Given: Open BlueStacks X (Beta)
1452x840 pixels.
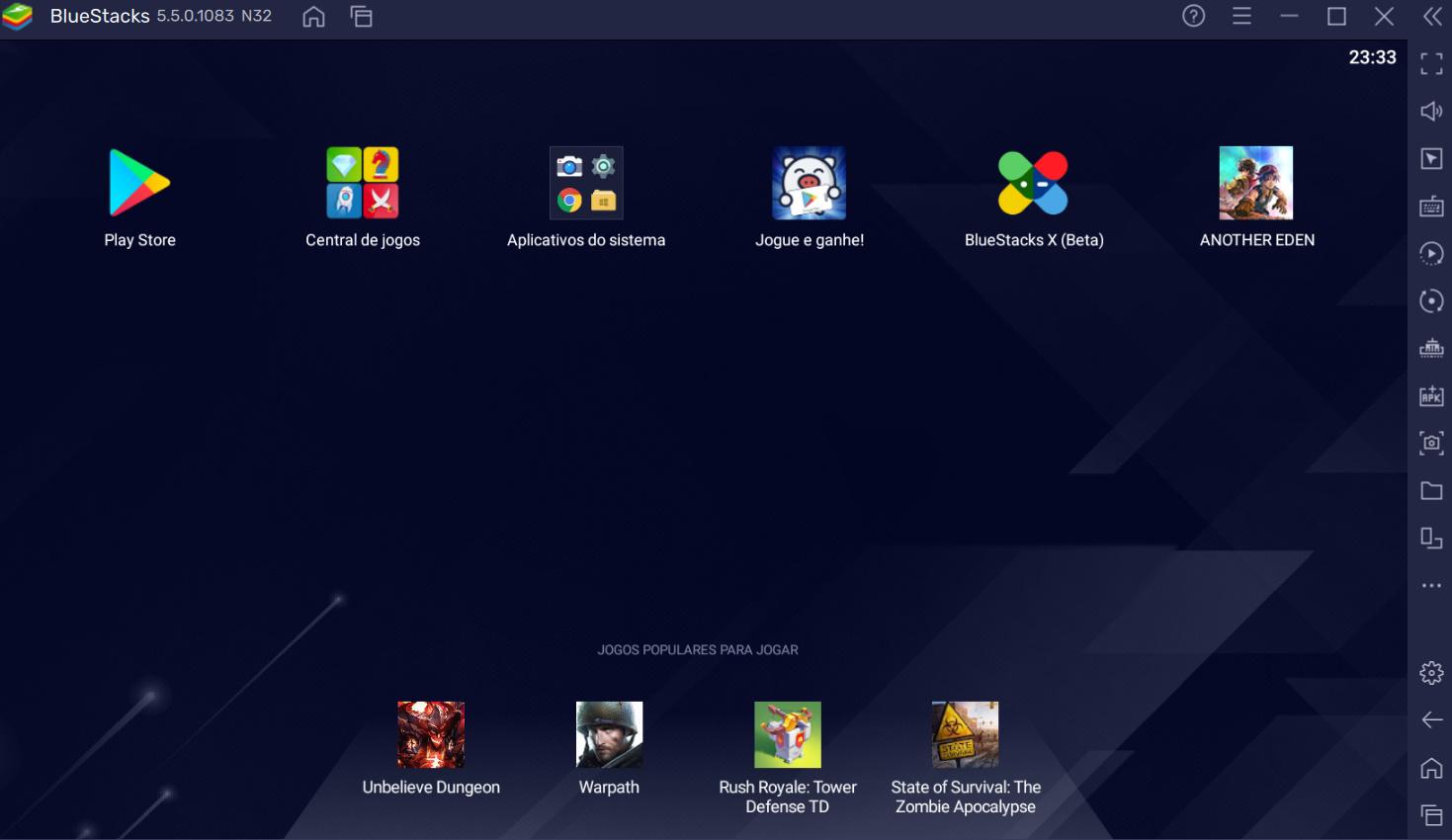Looking at the screenshot, I should pos(1033,184).
